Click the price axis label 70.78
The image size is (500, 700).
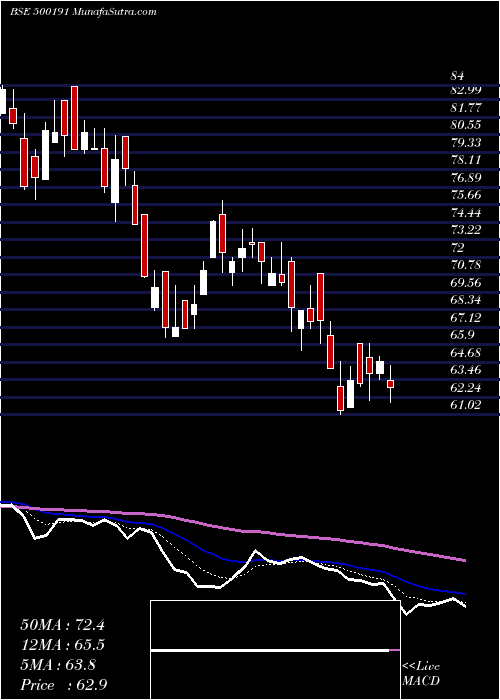(x=466, y=265)
